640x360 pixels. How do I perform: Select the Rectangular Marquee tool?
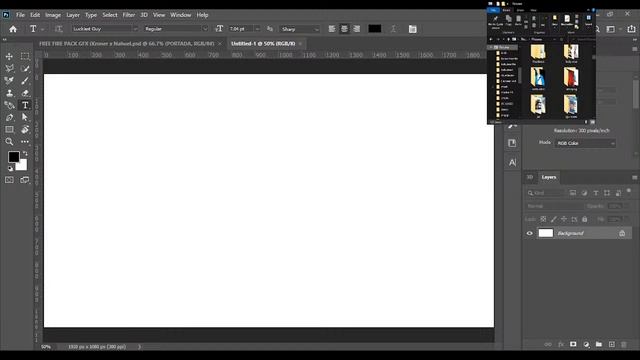click(25, 56)
